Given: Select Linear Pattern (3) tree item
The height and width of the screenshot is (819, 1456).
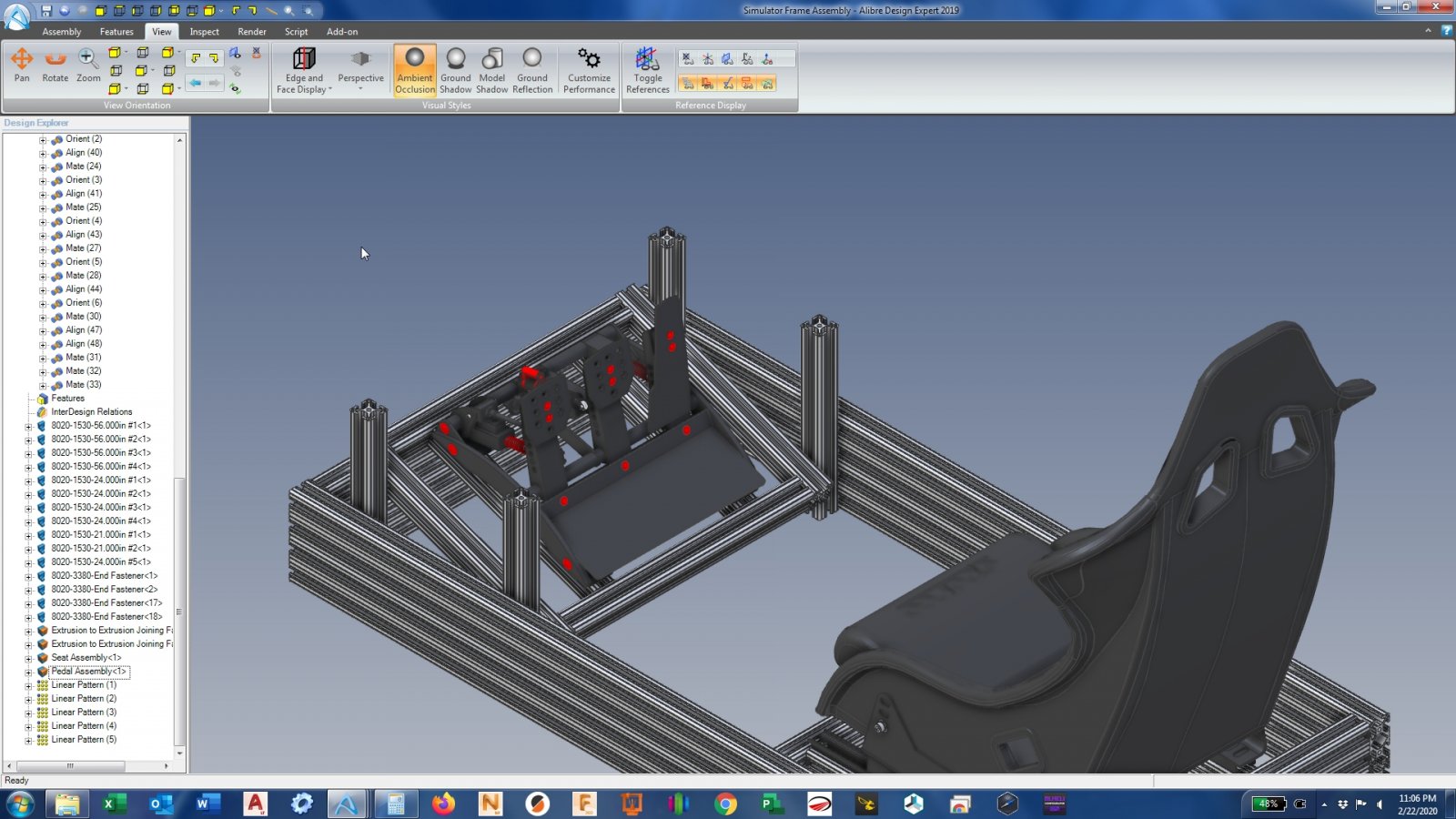Looking at the screenshot, I should pos(84,713).
